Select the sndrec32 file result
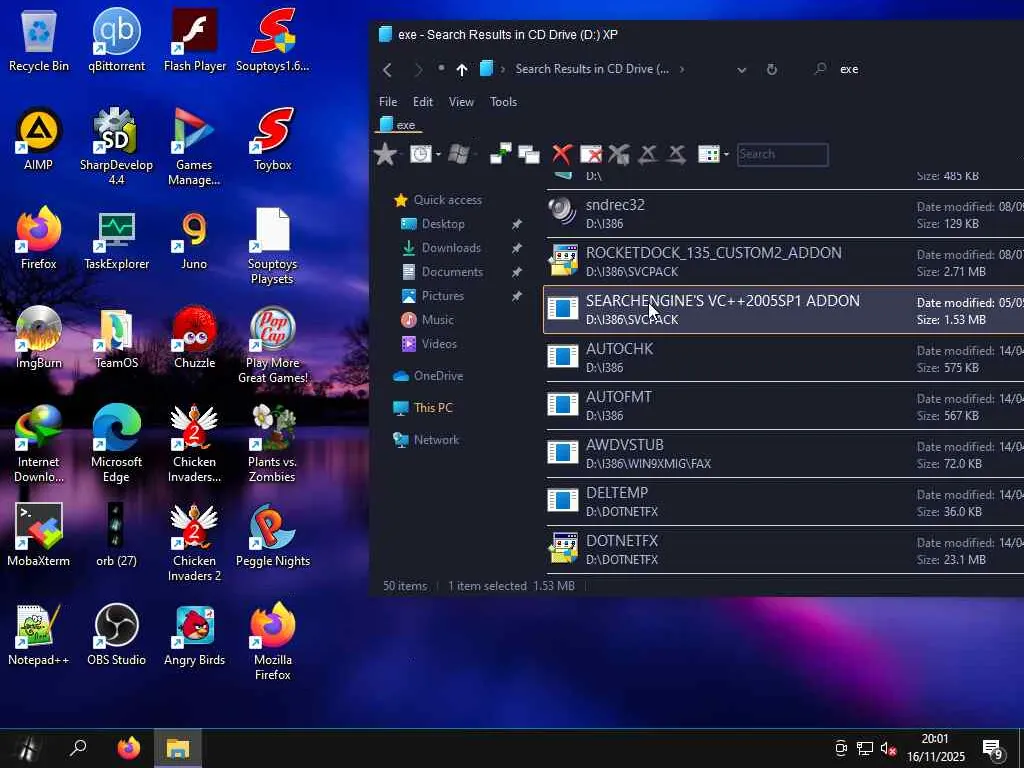Screen dimensions: 1024x768 point(785,214)
